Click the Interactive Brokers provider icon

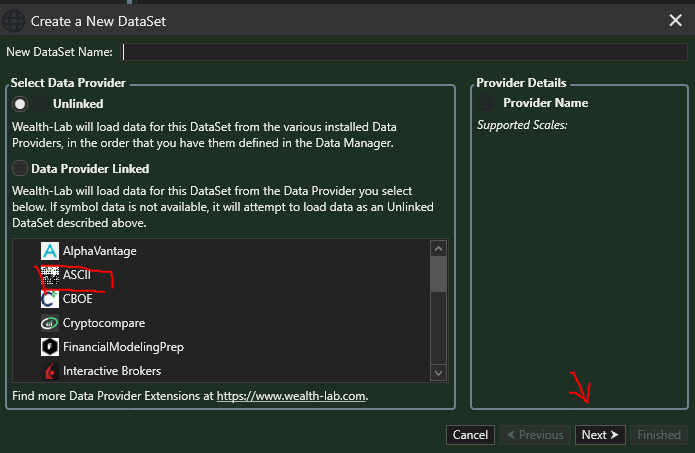point(49,372)
